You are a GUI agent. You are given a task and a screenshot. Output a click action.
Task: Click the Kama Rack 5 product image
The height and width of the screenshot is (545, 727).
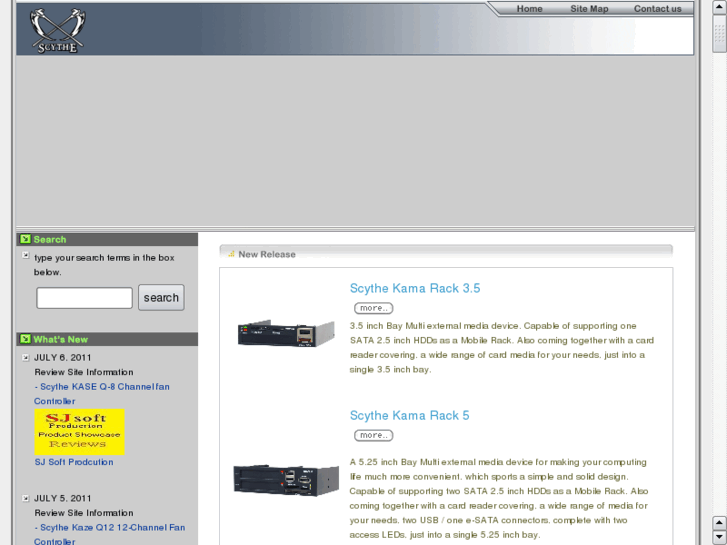point(286,480)
